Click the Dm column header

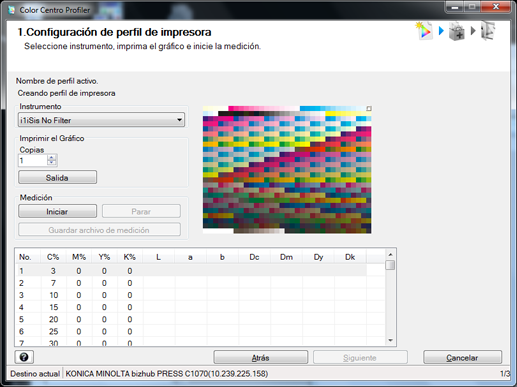pos(286,257)
